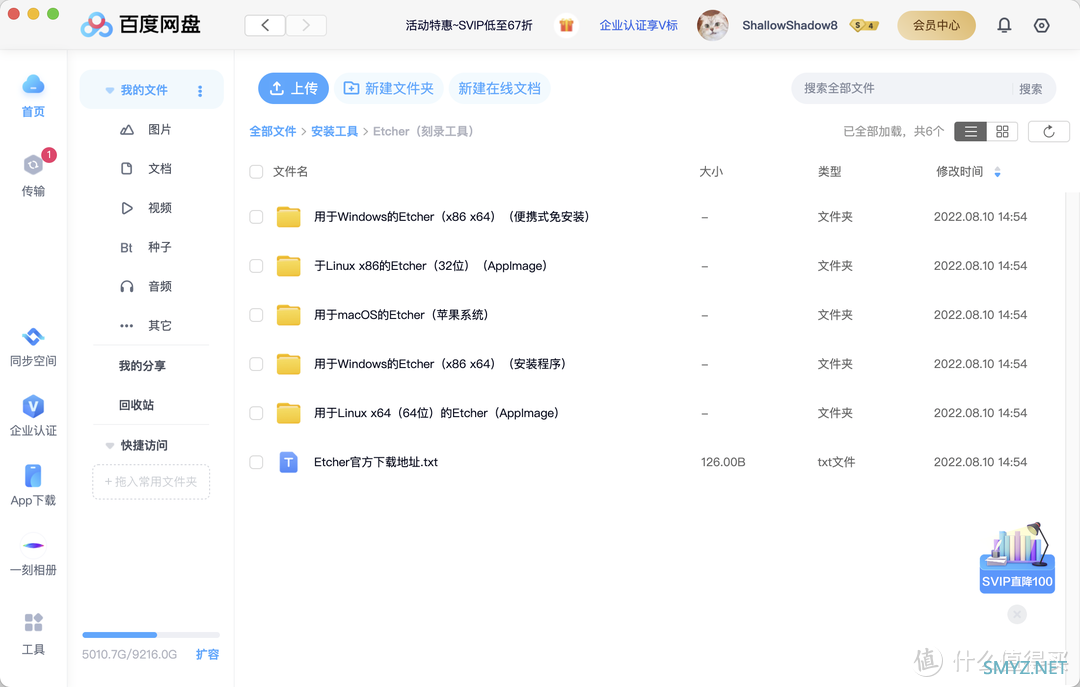Select 种子 in the sidebar

(x=145, y=247)
